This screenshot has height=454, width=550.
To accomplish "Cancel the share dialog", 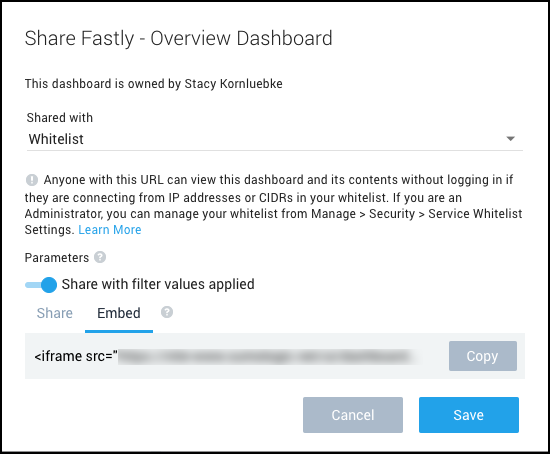I will tap(353, 415).
